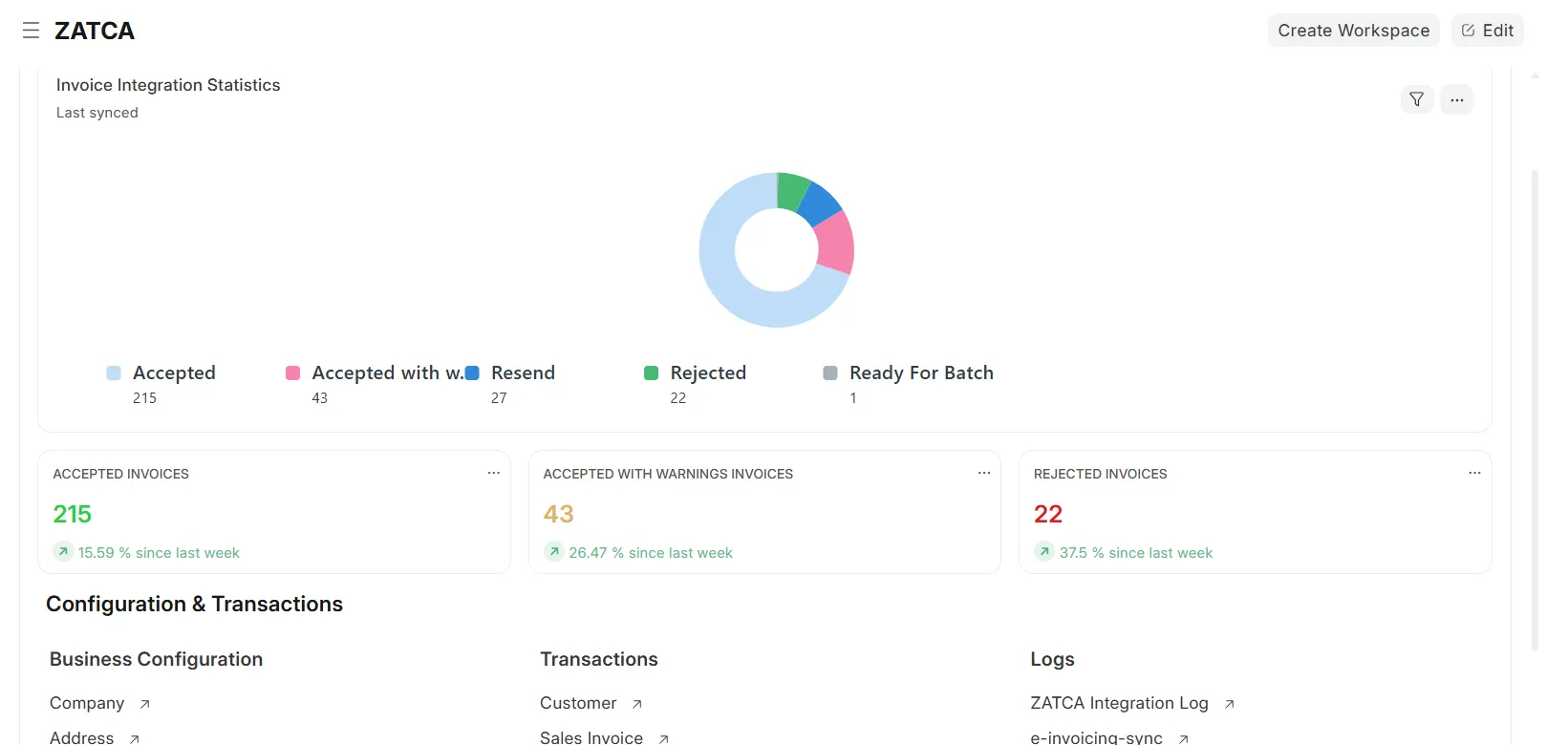Screen dimensions: 1568x745
Task: Open the Customer link
Action: click(578, 703)
